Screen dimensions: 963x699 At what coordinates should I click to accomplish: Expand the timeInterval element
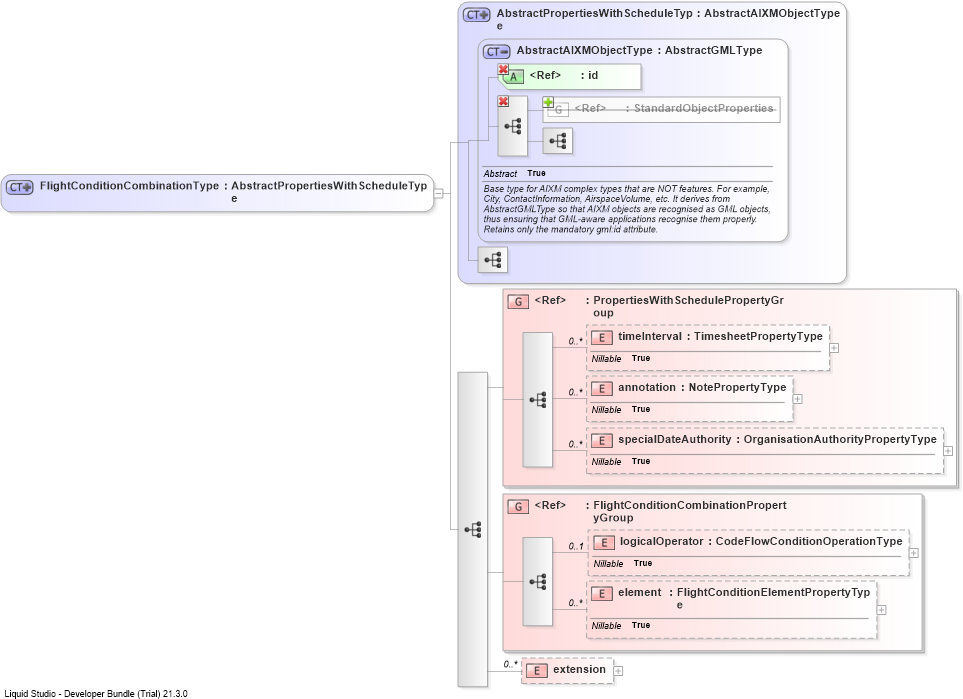[834, 348]
